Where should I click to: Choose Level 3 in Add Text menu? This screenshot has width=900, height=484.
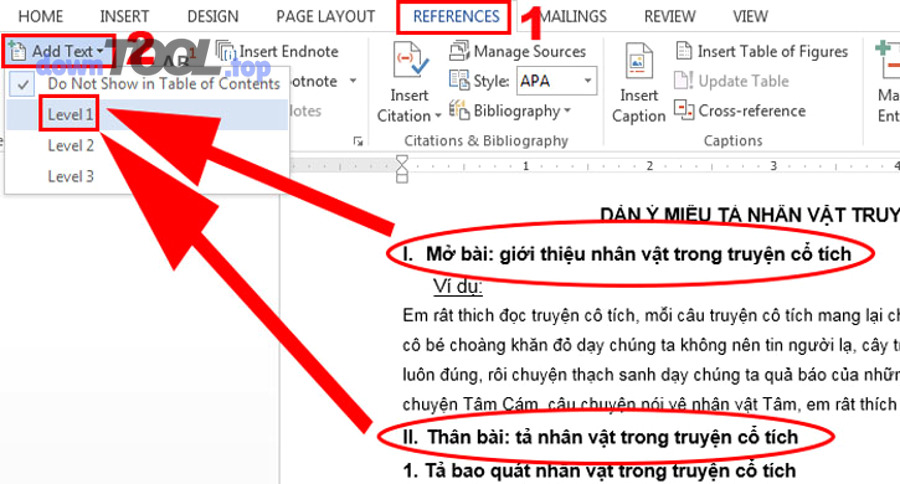click(71, 176)
